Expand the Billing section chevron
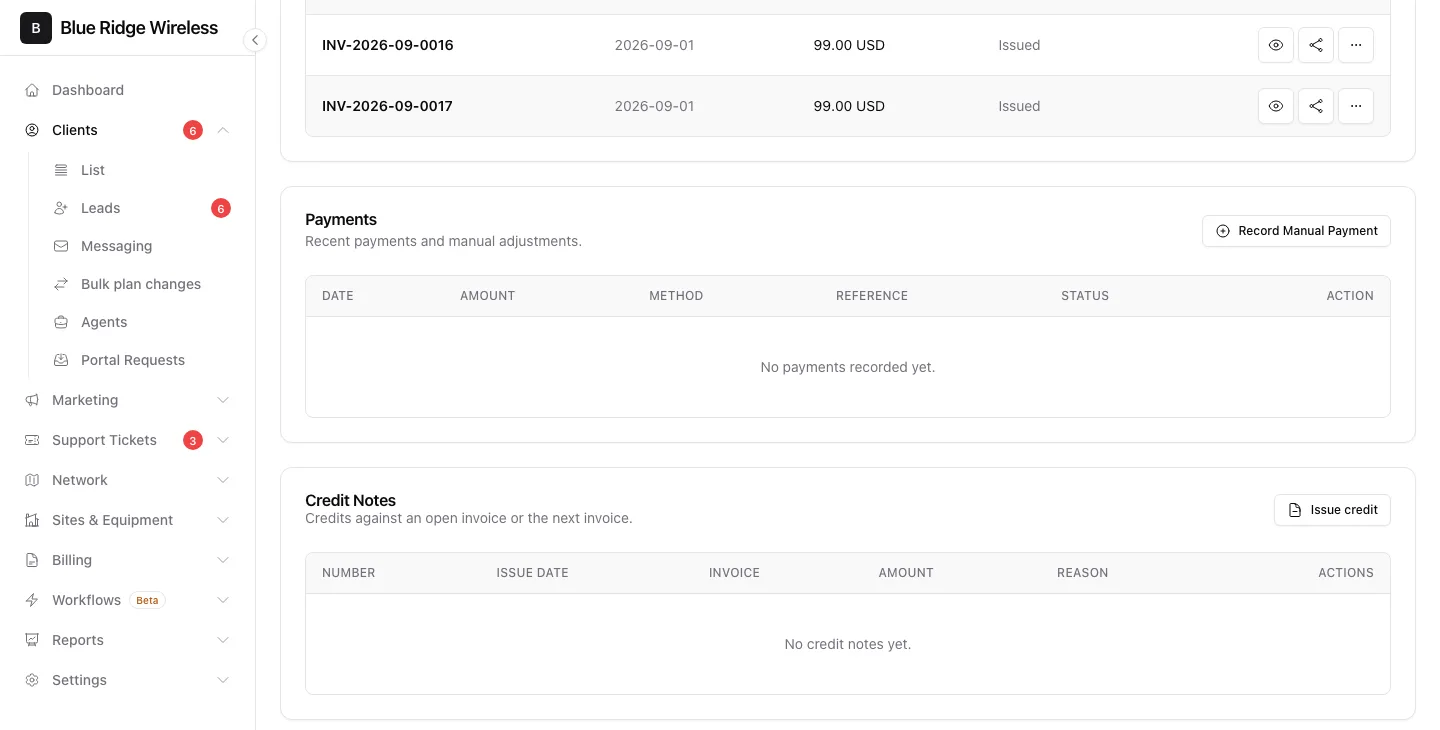Image resolution: width=1440 pixels, height=730 pixels. click(x=223, y=560)
